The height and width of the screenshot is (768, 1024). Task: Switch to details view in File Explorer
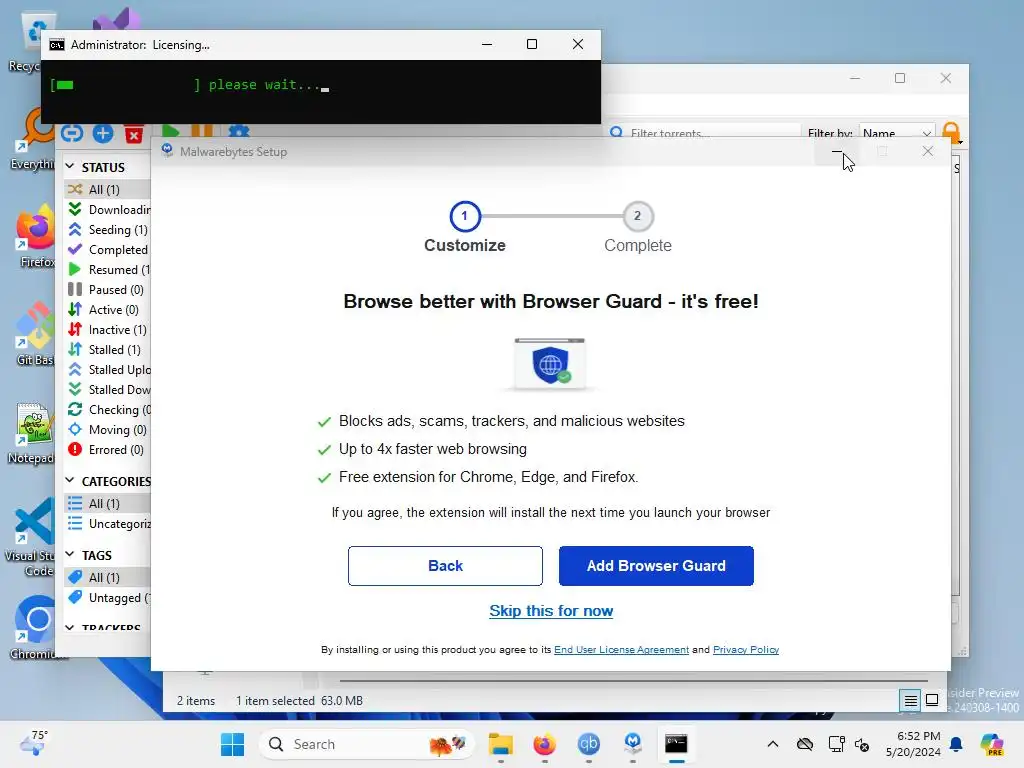(x=910, y=701)
